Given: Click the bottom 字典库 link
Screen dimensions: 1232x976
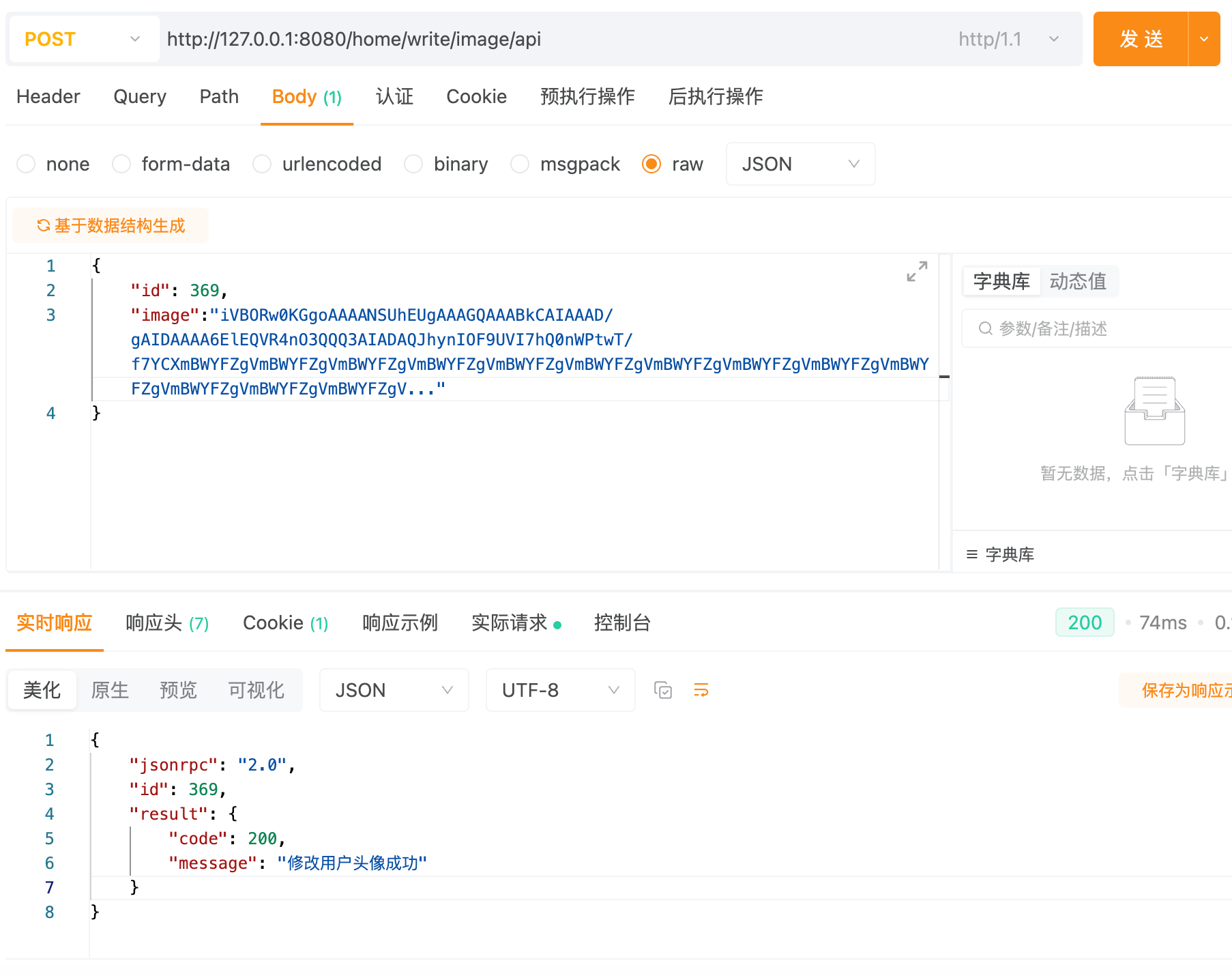Looking at the screenshot, I should (x=1010, y=554).
